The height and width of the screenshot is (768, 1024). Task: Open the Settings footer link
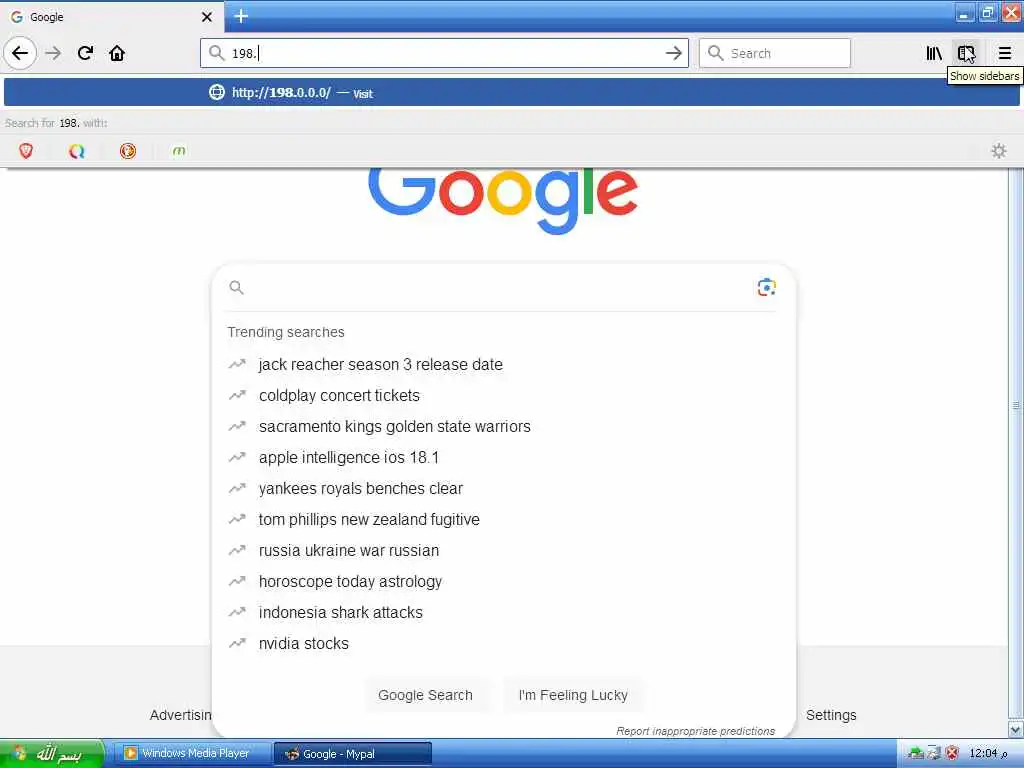point(831,715)
